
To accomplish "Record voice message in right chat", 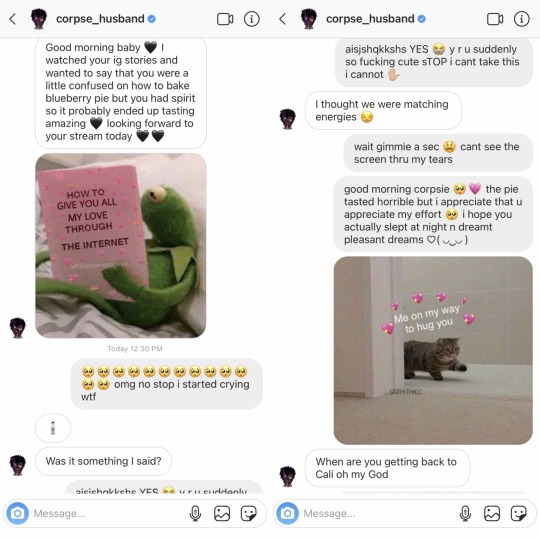I will tap(465, 513).
